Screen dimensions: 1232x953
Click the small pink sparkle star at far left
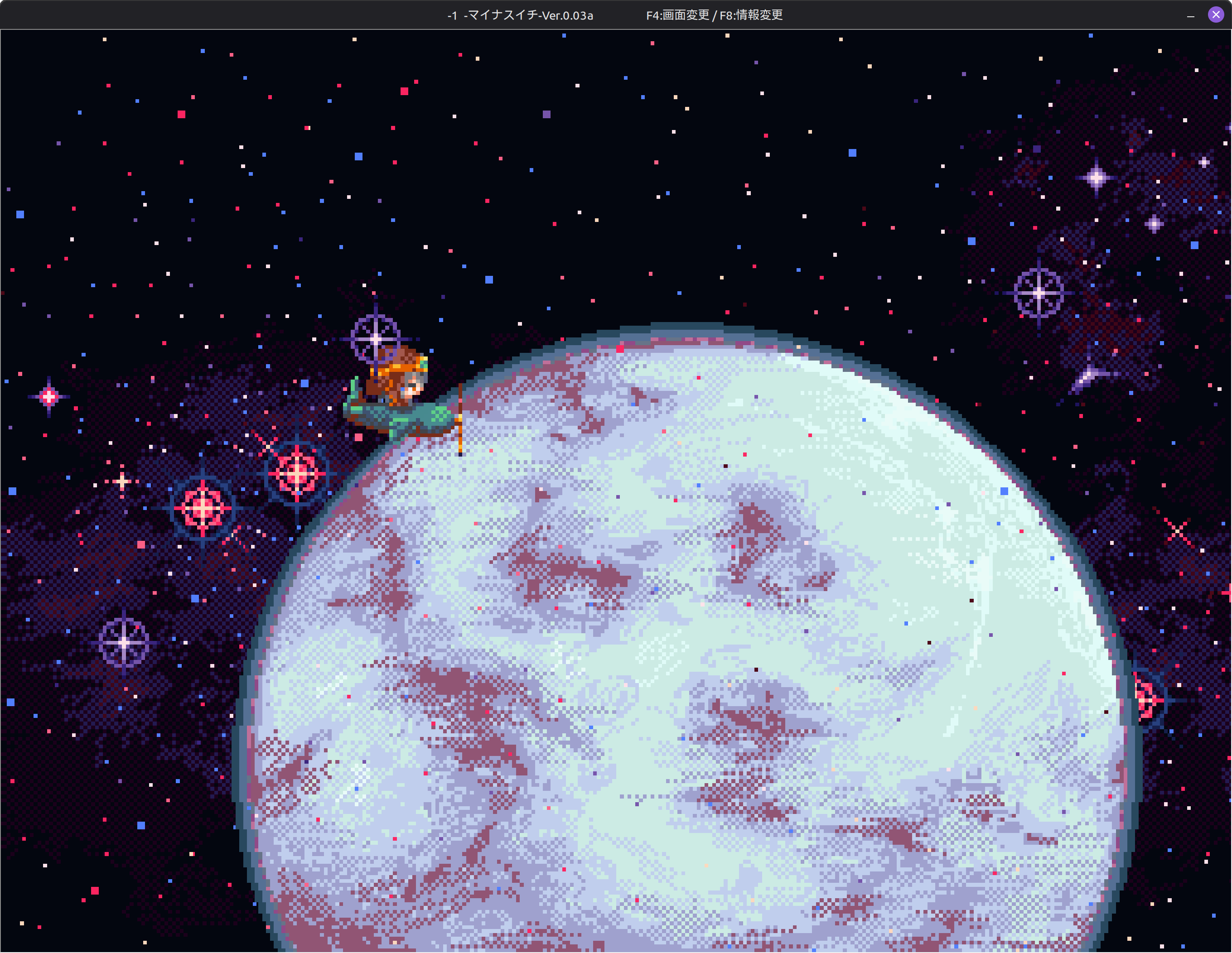pyautogui.click(x=49, y=396)
